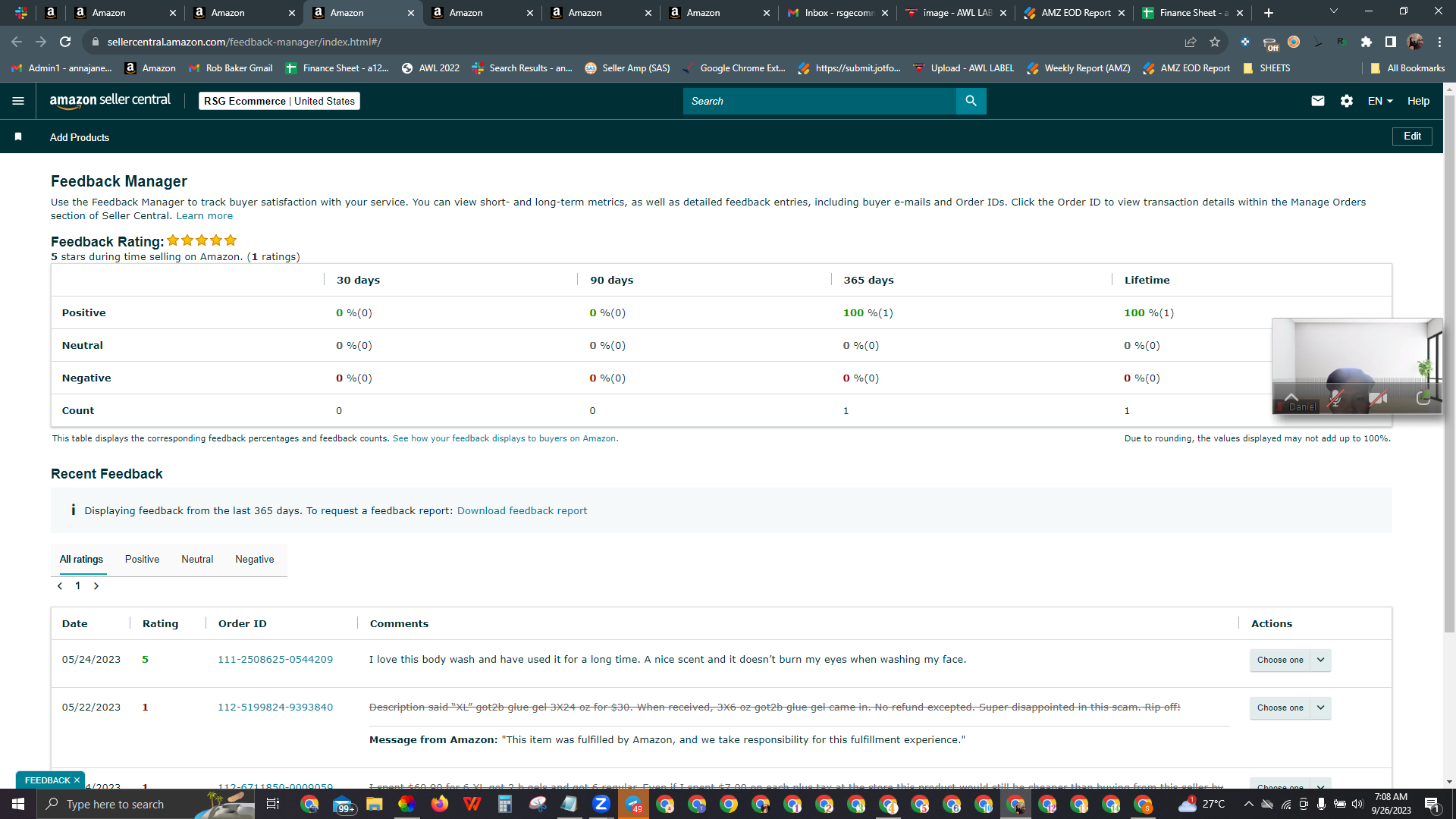Open order 112-5199824-9393840

275,708
